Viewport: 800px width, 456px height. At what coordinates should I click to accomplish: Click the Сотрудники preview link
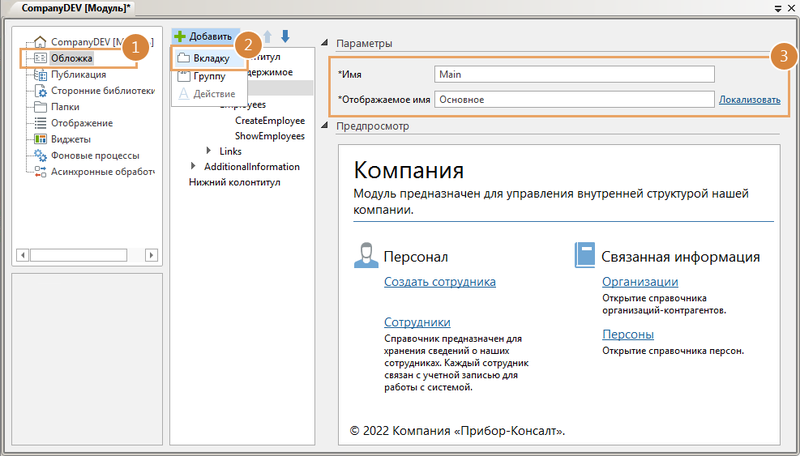pyautogui.click(x=417, y=322)
